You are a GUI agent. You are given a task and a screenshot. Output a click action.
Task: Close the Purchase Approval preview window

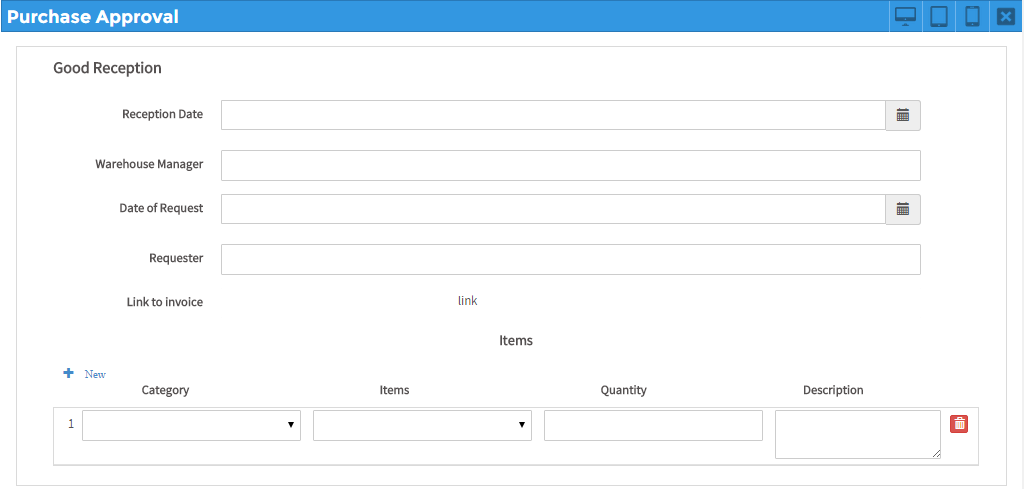coord(1005,17)
